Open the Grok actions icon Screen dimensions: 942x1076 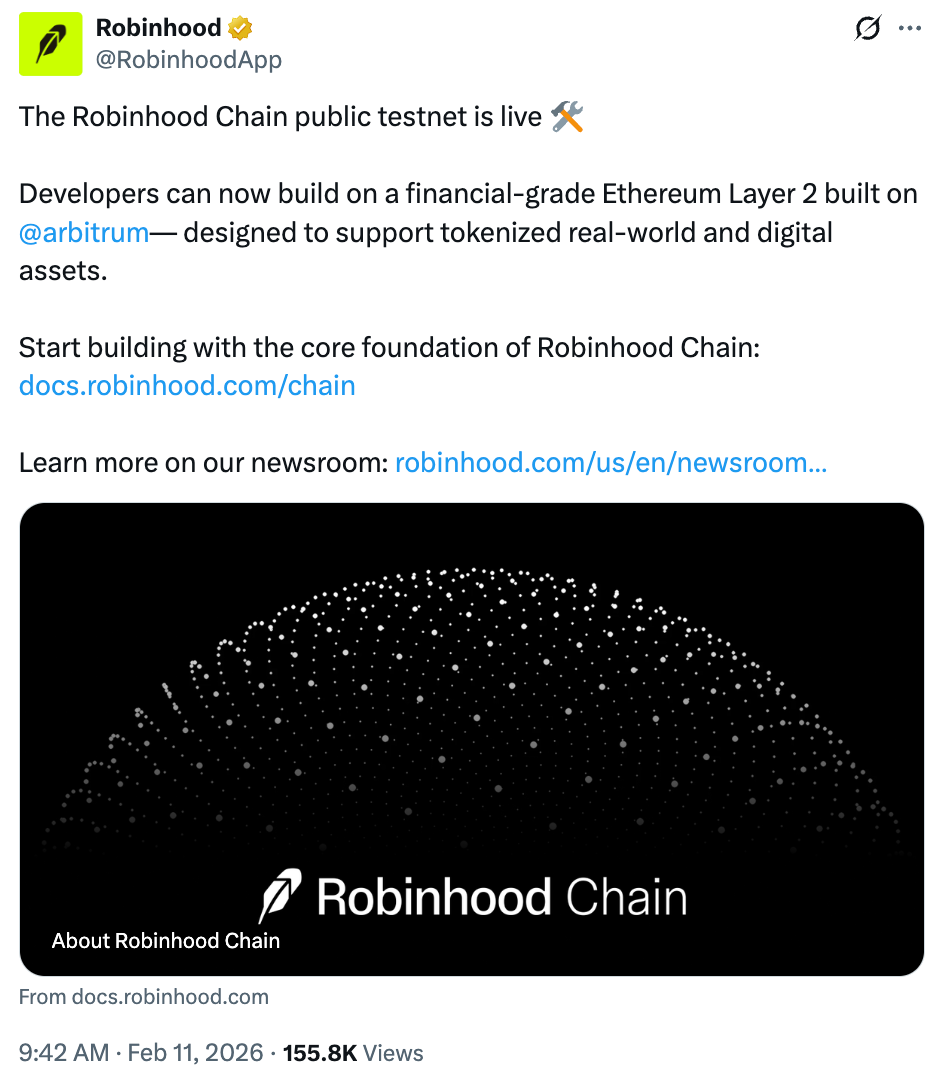(868, 30)
